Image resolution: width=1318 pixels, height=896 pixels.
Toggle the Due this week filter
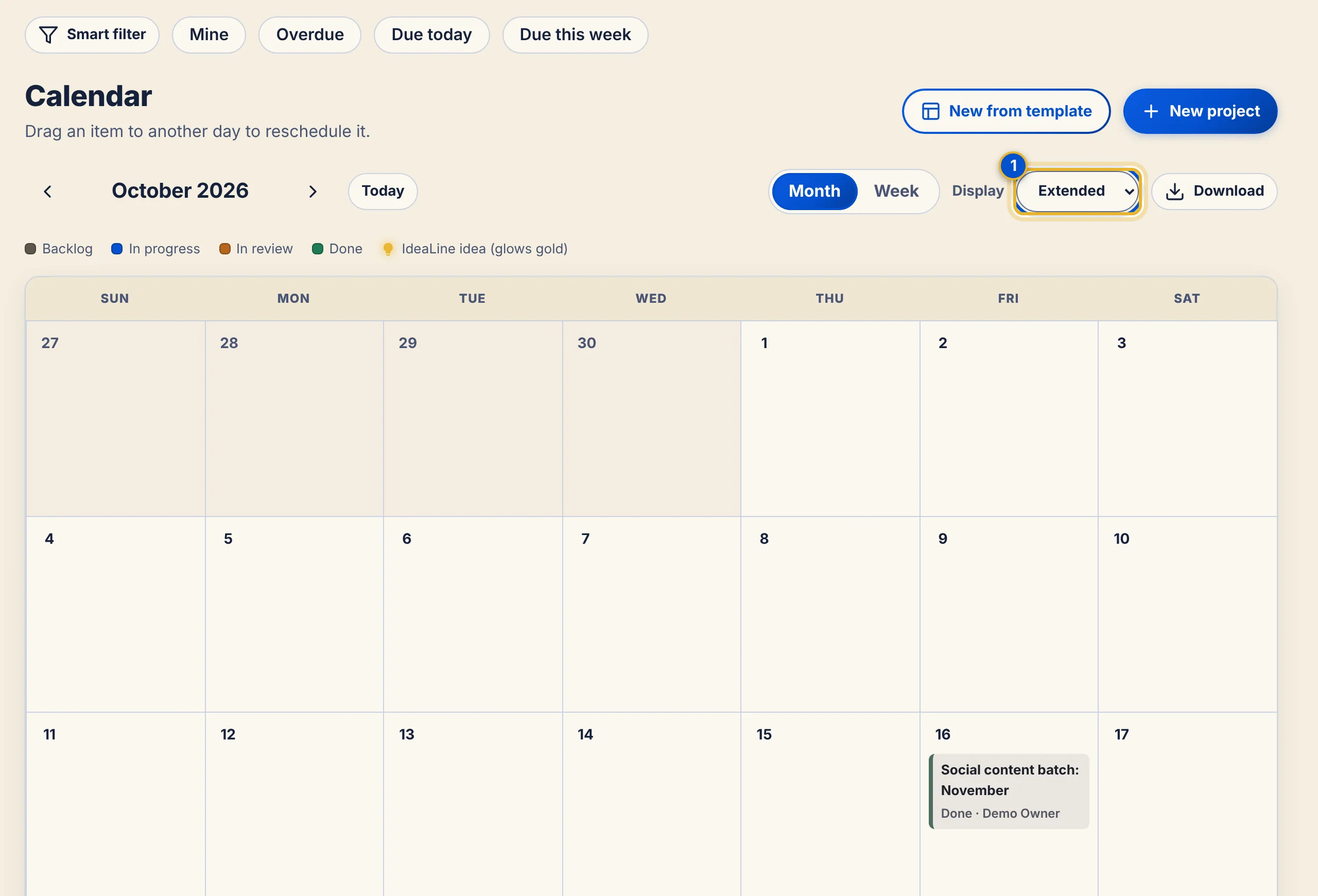click(575, 35)
